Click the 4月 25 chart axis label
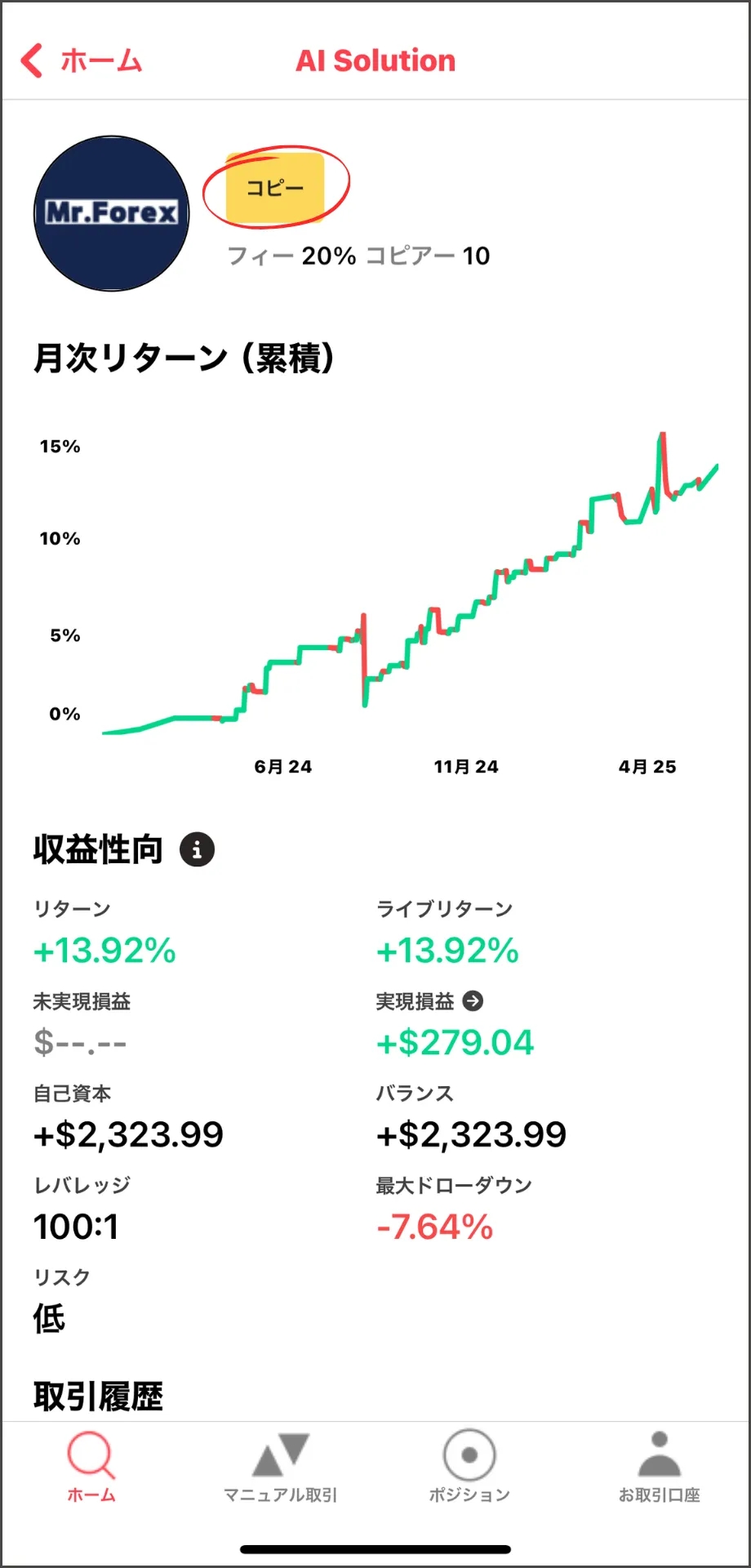The height and width of the screenshot is (1568, 751). [x=647, y=767]
